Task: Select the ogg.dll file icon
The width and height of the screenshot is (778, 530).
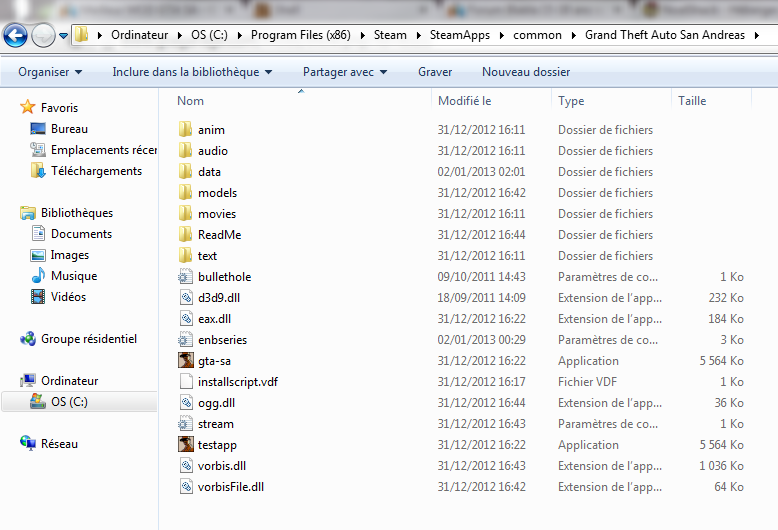Action: pyautogui.click(x=186, y=402)
